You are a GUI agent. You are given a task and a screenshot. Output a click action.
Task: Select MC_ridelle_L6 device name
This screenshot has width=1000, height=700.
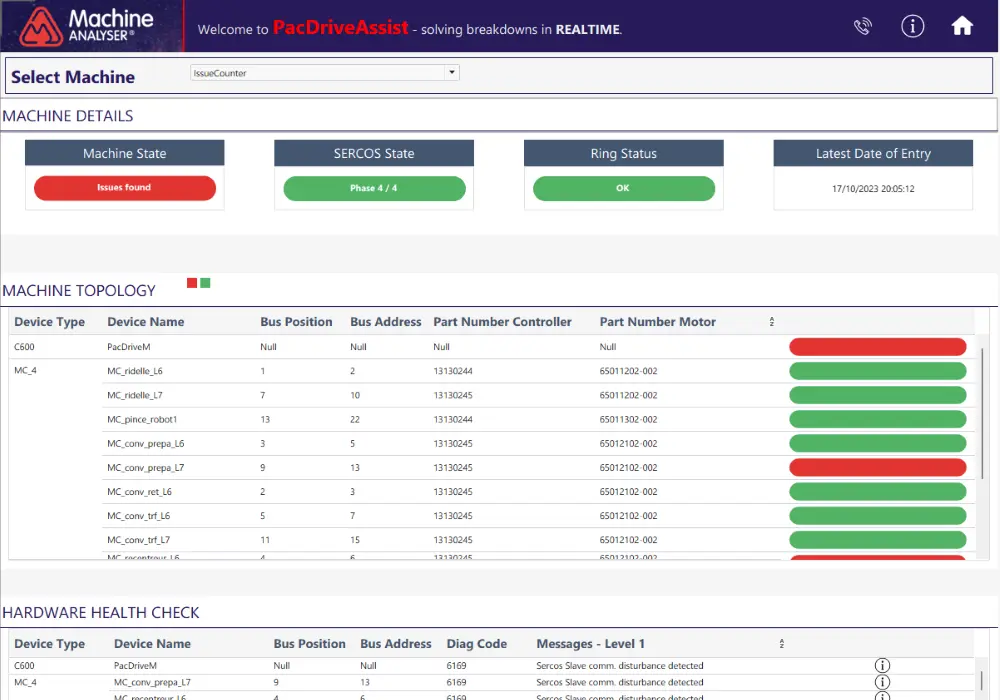coord(135,371)
